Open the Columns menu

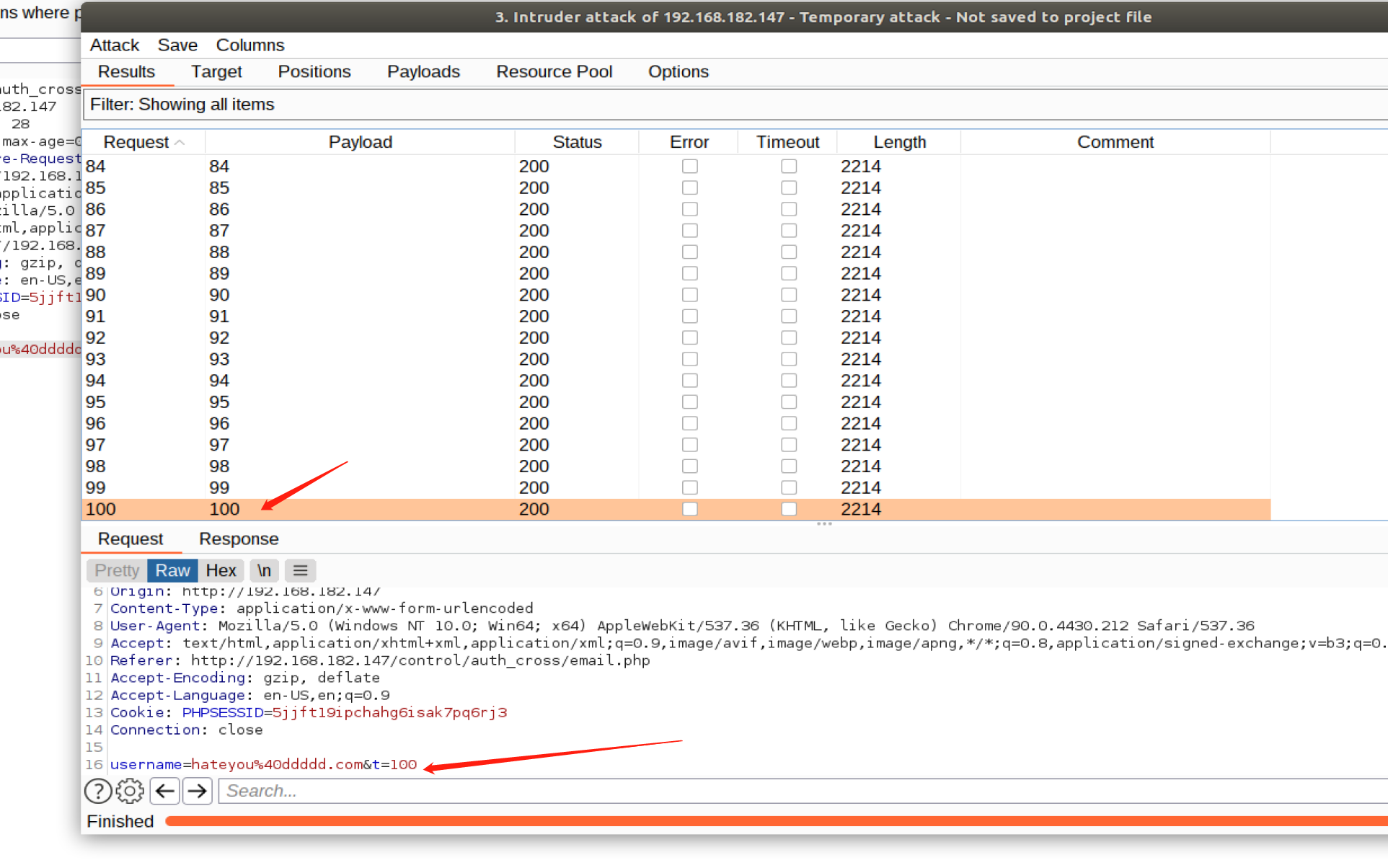tap(249, 45)
